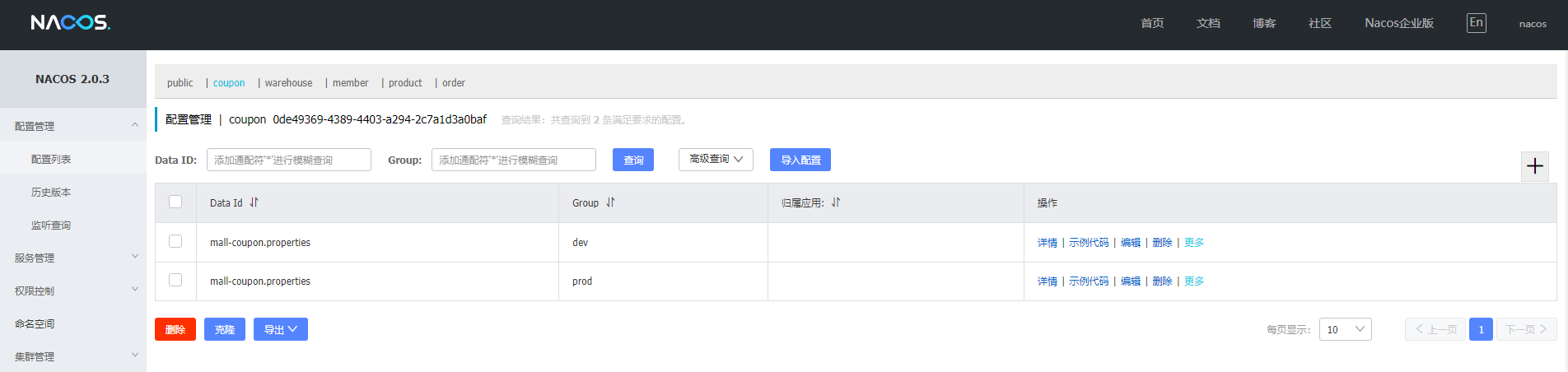Switch to the coupon namespace tab
This screenshot has height=372, width=1568.
coord(229,83)
